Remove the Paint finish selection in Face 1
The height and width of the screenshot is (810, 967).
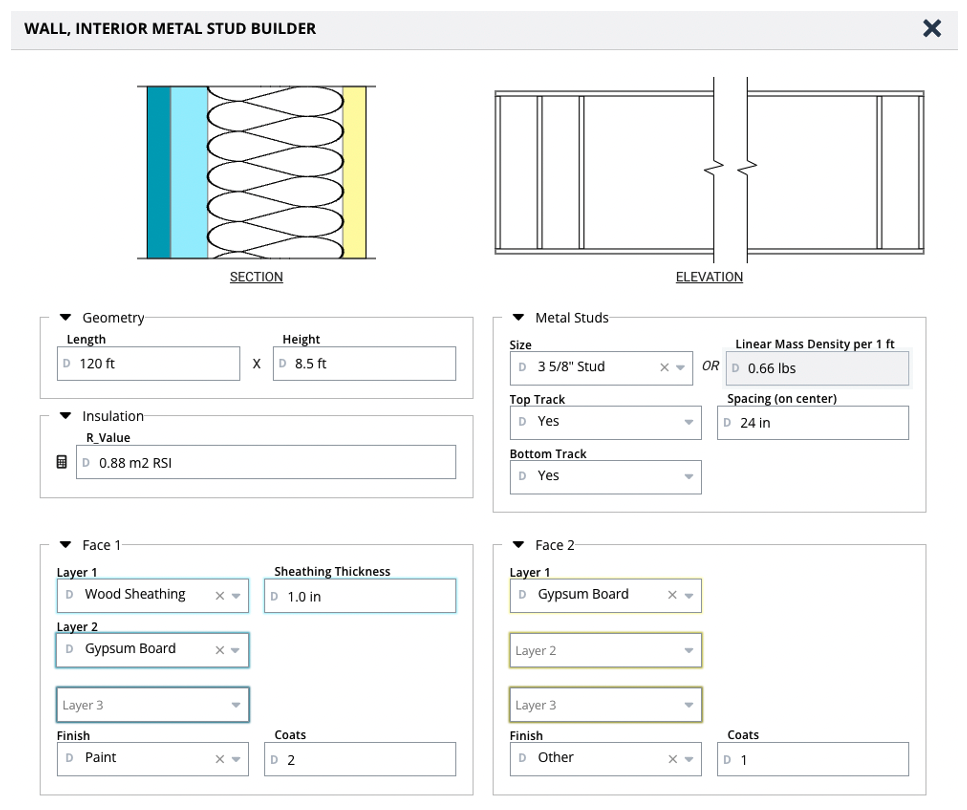pyautogui.click(x=220, y=759)
